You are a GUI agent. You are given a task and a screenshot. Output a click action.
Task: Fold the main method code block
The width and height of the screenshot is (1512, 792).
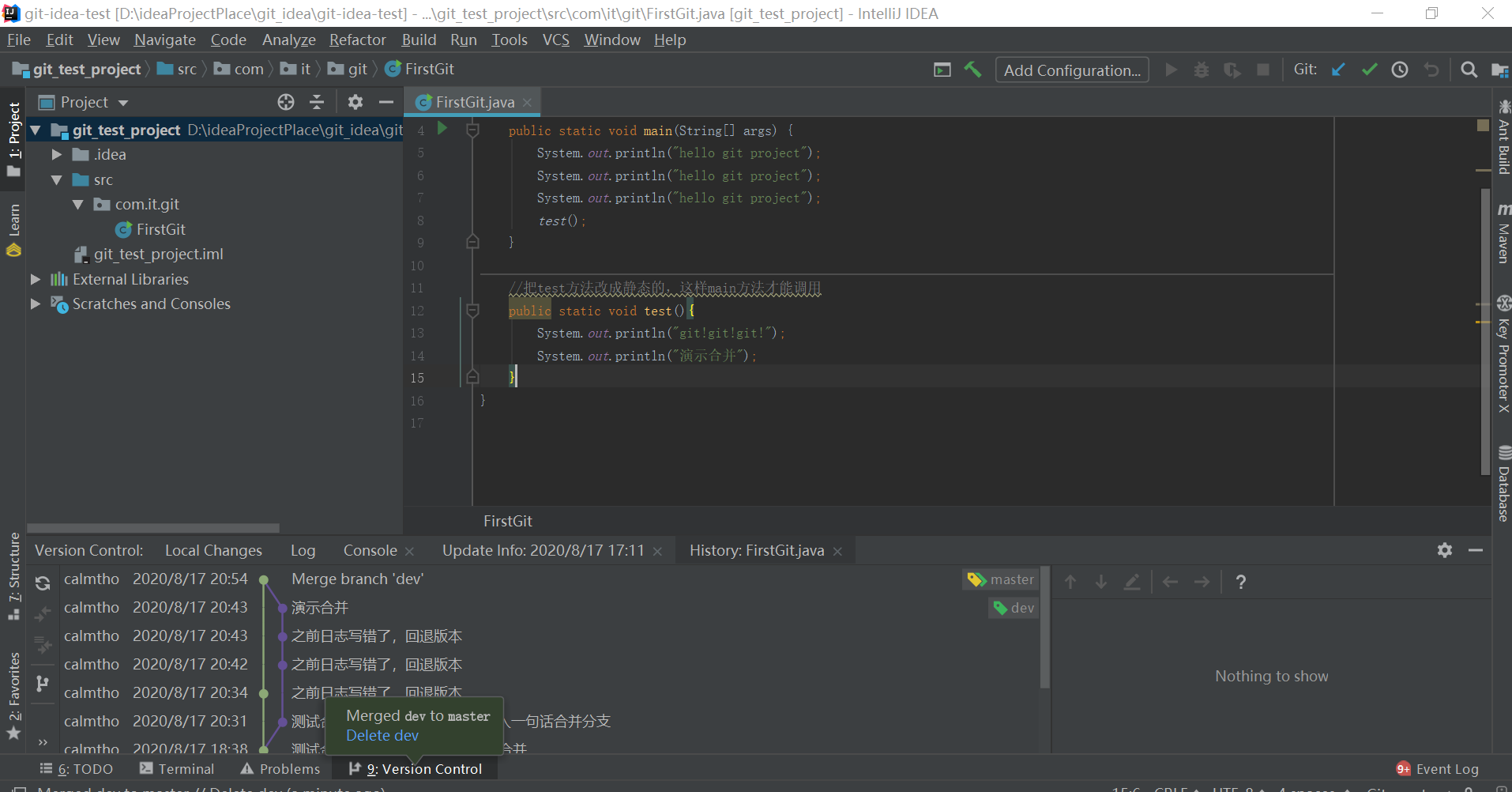[472, 130]
